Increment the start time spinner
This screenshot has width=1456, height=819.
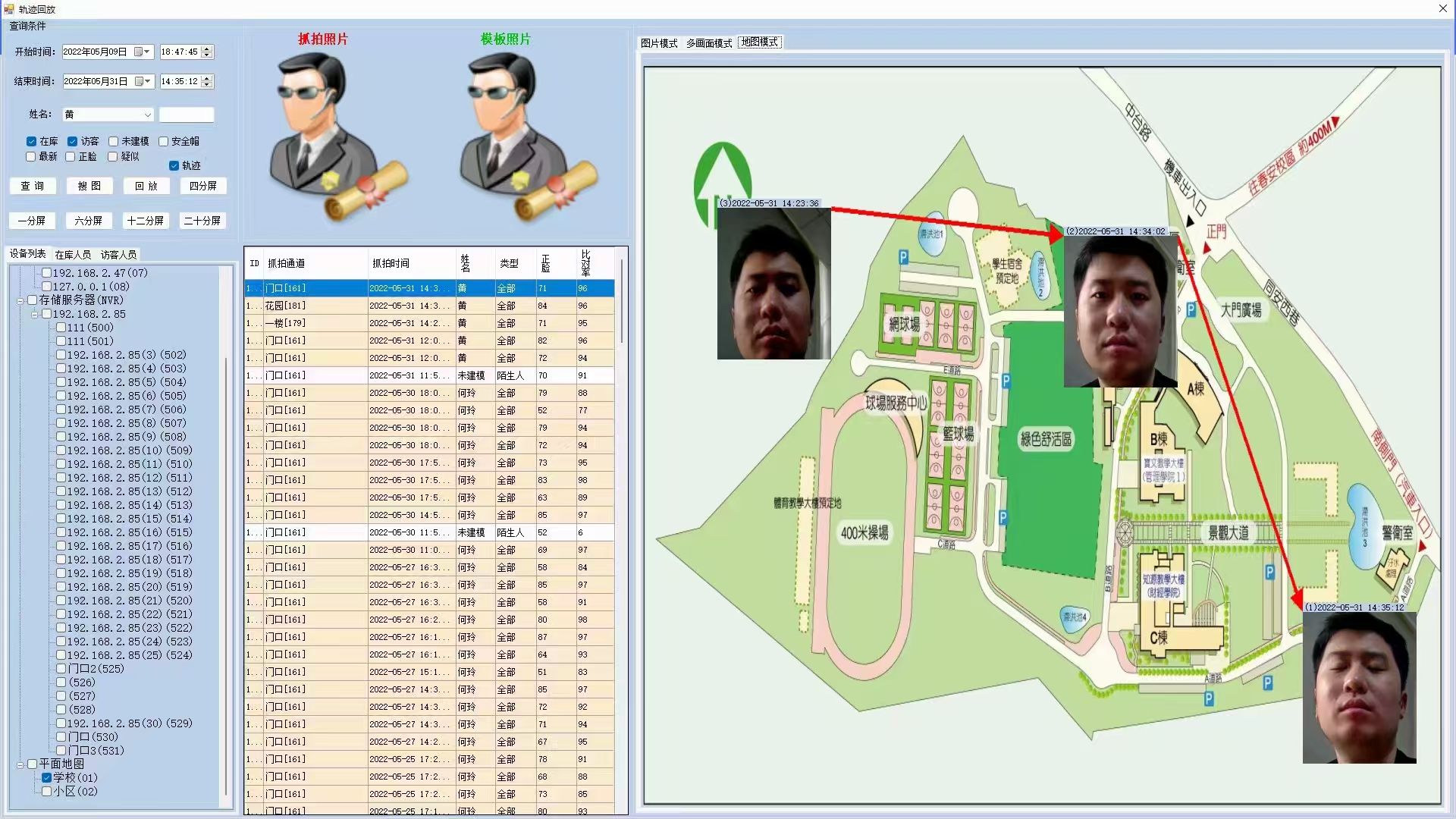click(x=207, y=49)
